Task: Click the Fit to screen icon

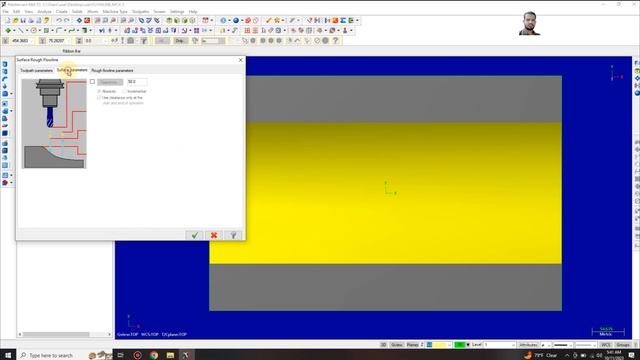Action: pos(80,20)
